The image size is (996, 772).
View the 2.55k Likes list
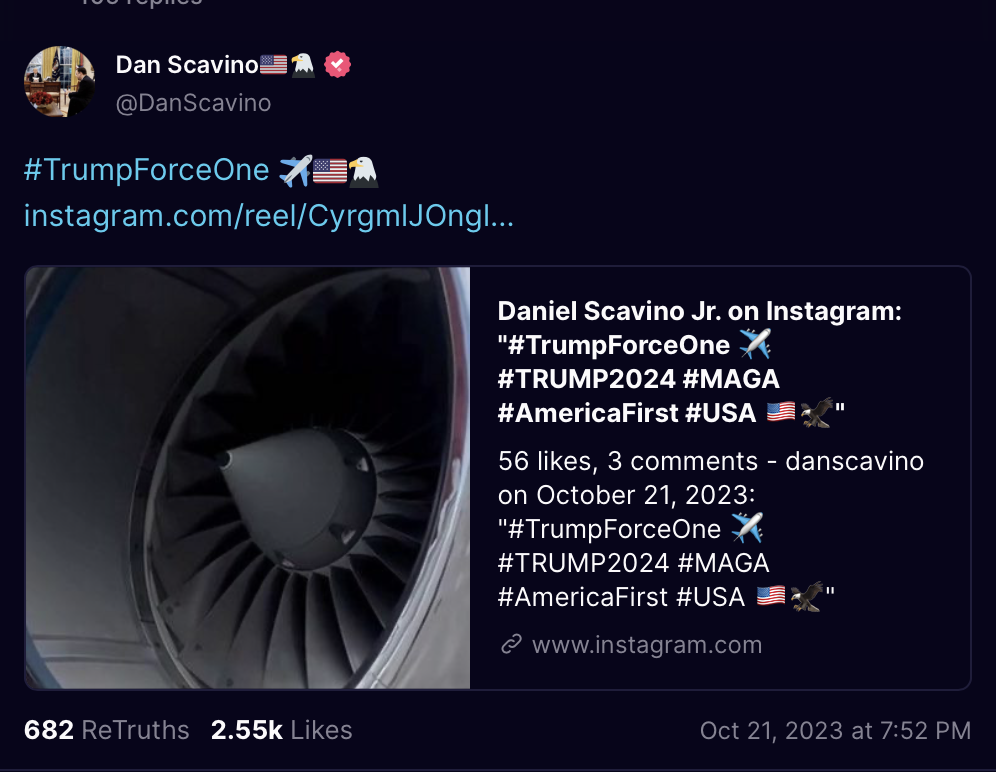[x=281, y=731]
